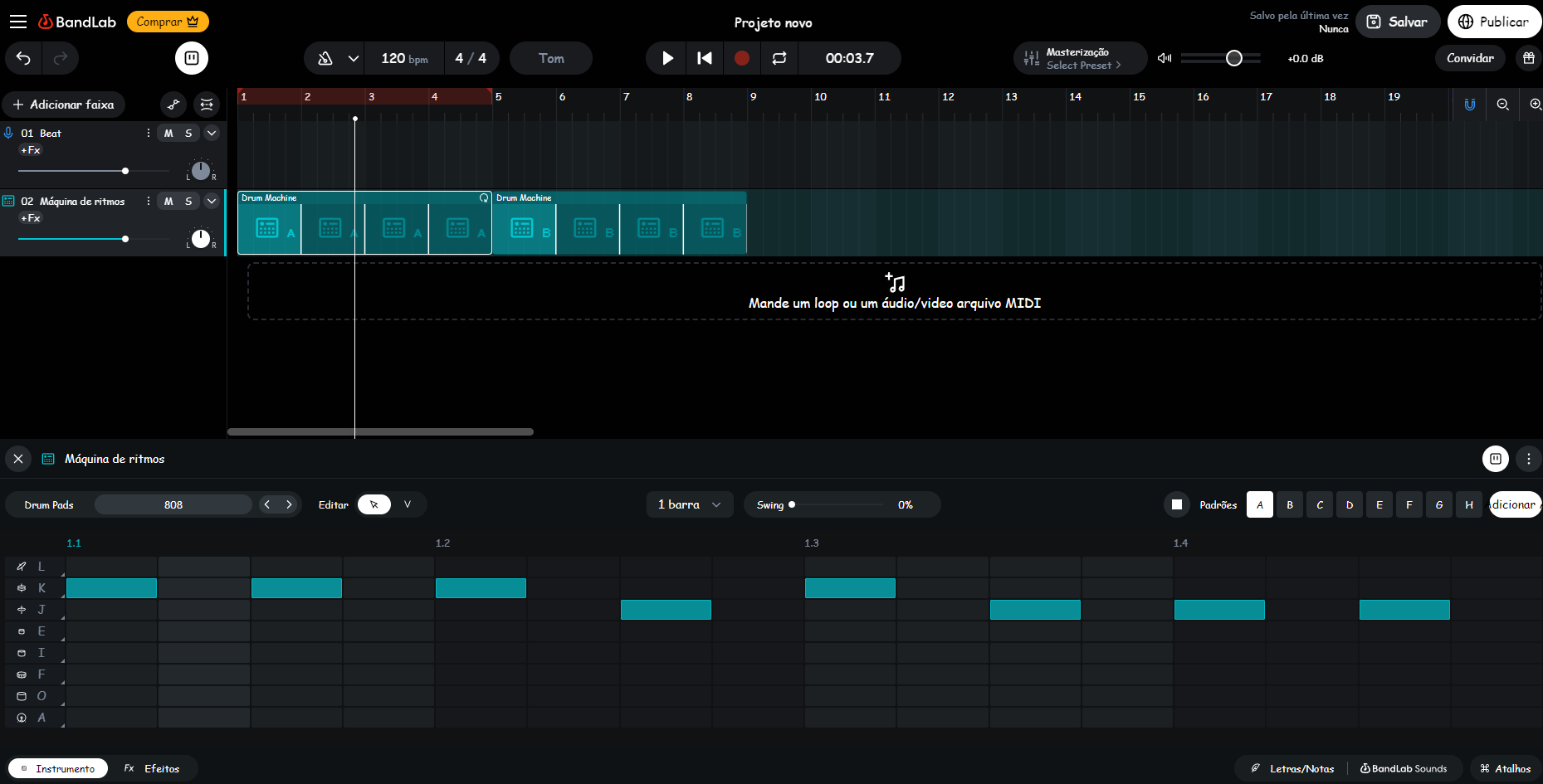Click the master volume slider handle
This screenshot has width=1543, height=784.
pos(1233,58)
